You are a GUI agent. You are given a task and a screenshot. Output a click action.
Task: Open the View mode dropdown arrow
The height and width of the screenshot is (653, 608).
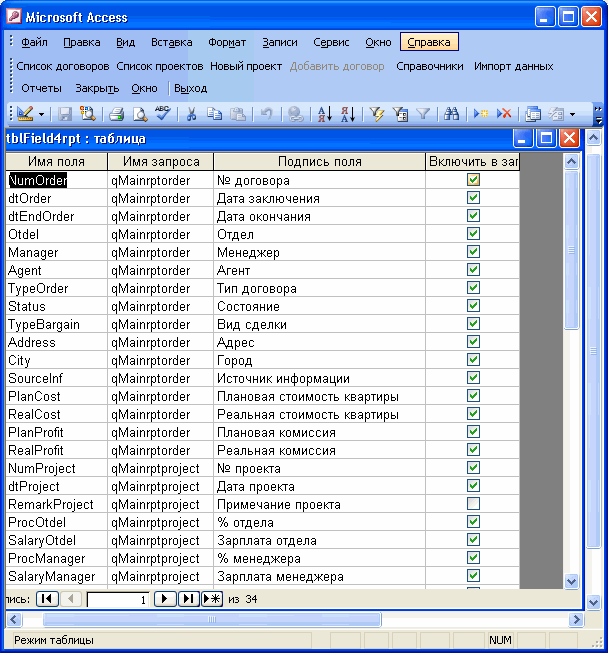click(x=41, y=114)
